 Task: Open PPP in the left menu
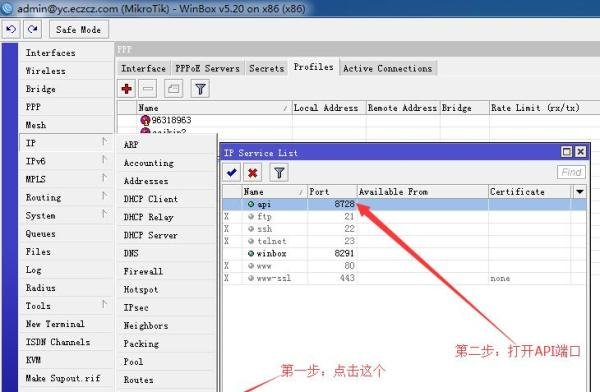click(x=66, y=107)
